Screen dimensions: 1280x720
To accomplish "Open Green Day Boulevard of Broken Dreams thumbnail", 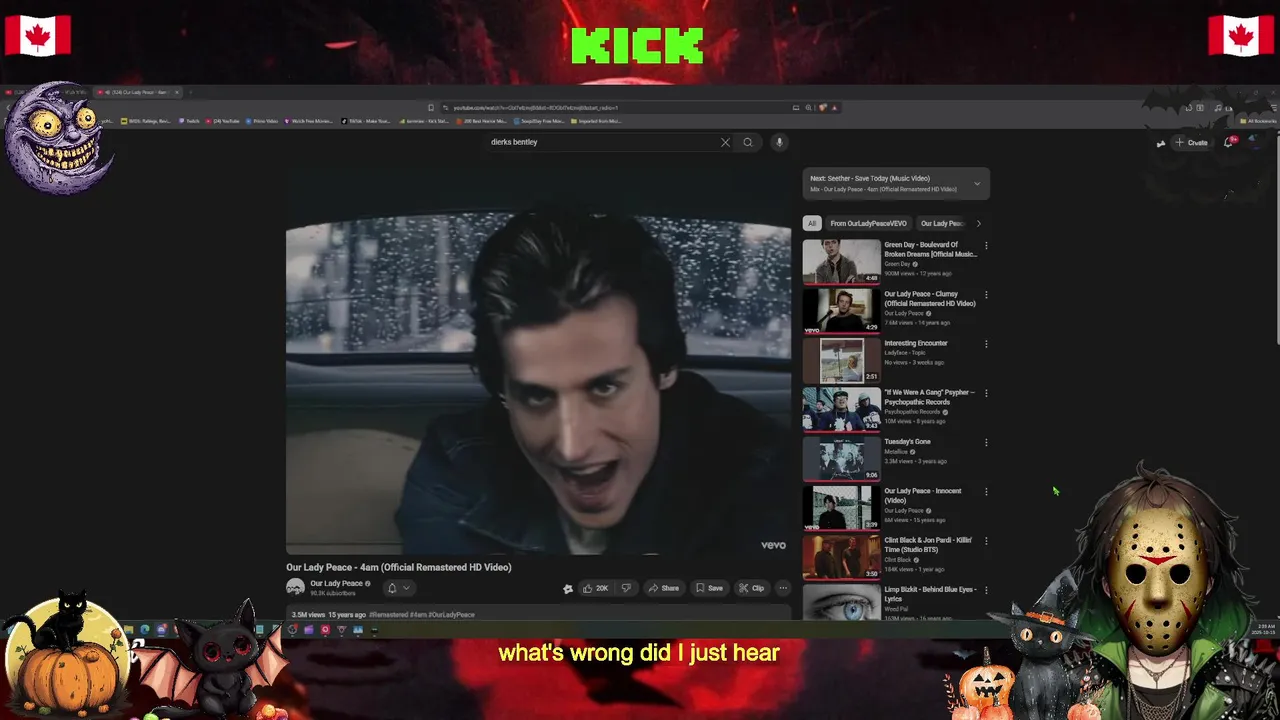I will click(841, 261).
